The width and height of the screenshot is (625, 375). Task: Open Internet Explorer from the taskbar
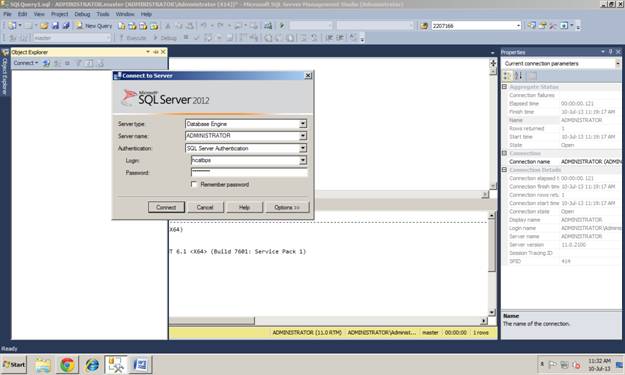92,365
